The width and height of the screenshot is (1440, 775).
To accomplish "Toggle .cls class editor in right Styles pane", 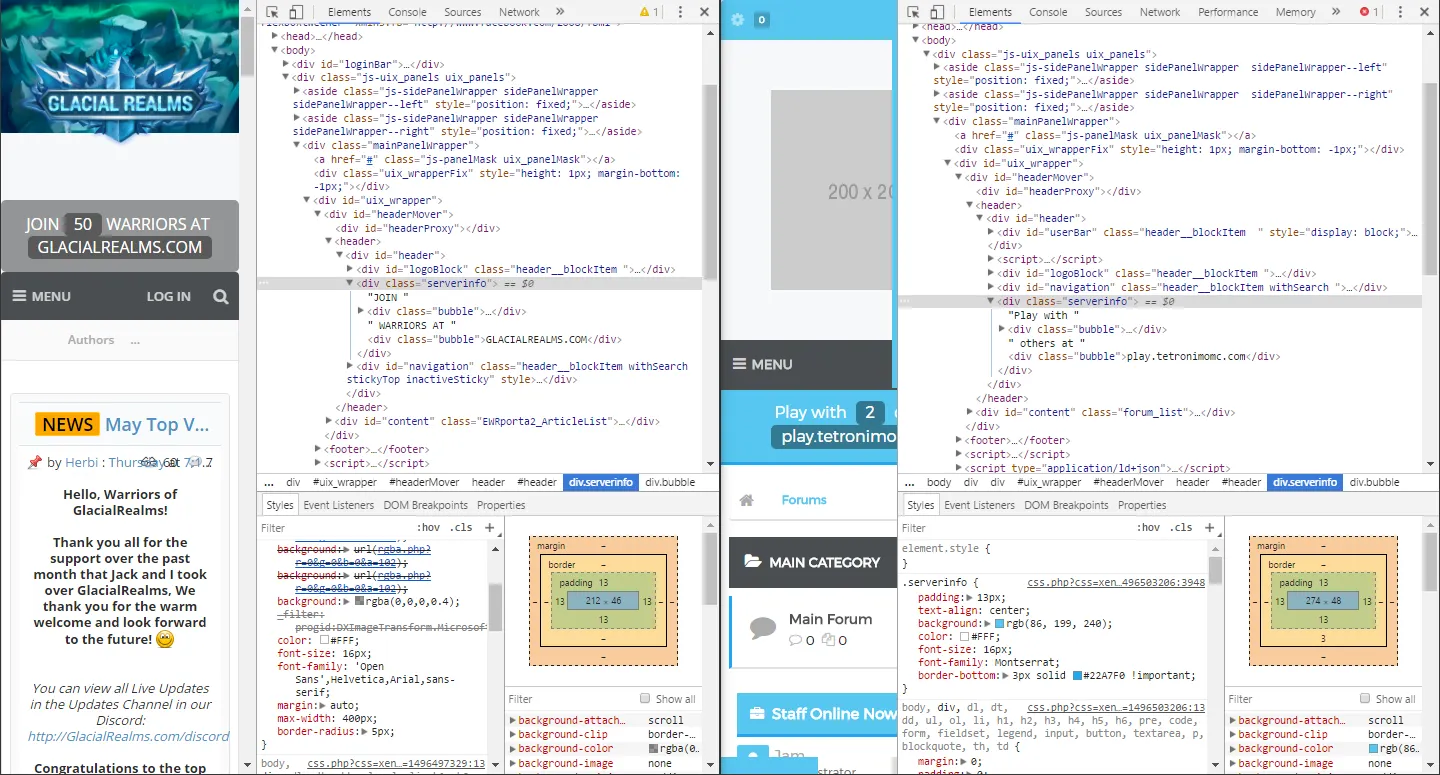I will [x=1181, y=527].
